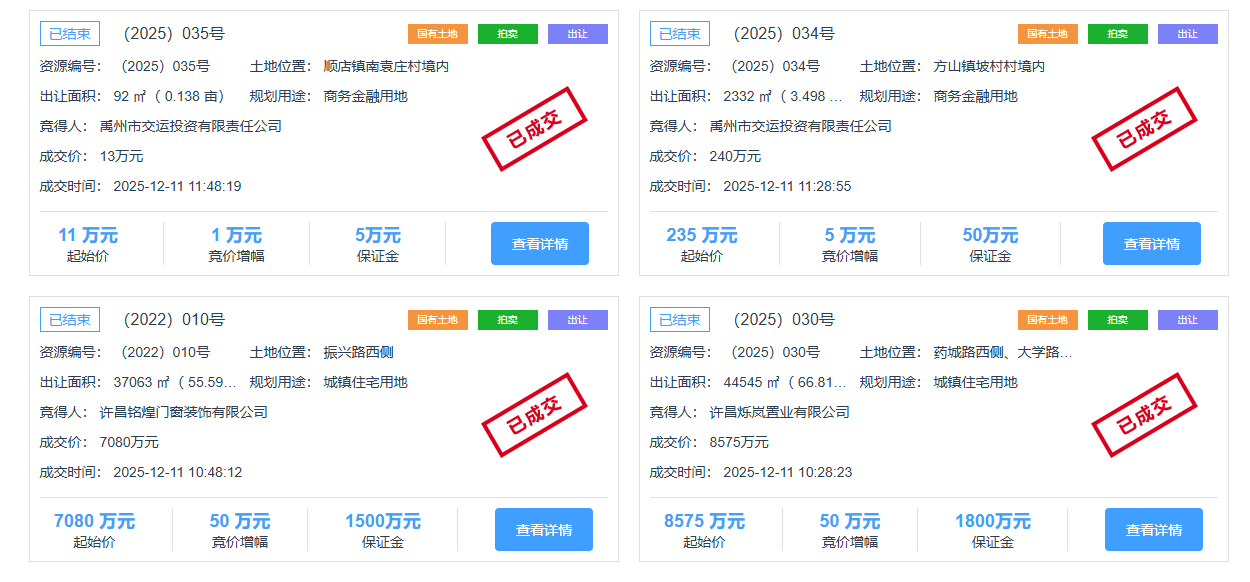This screenshot has height=582, width=1250.
Task: Click the title (2025) 030号
Action: point(784,320)
